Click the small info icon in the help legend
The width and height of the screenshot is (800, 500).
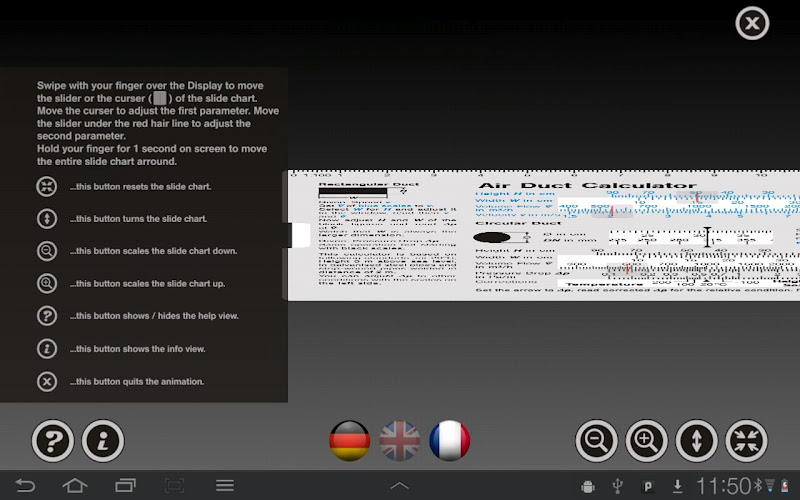tap(47, 349)
